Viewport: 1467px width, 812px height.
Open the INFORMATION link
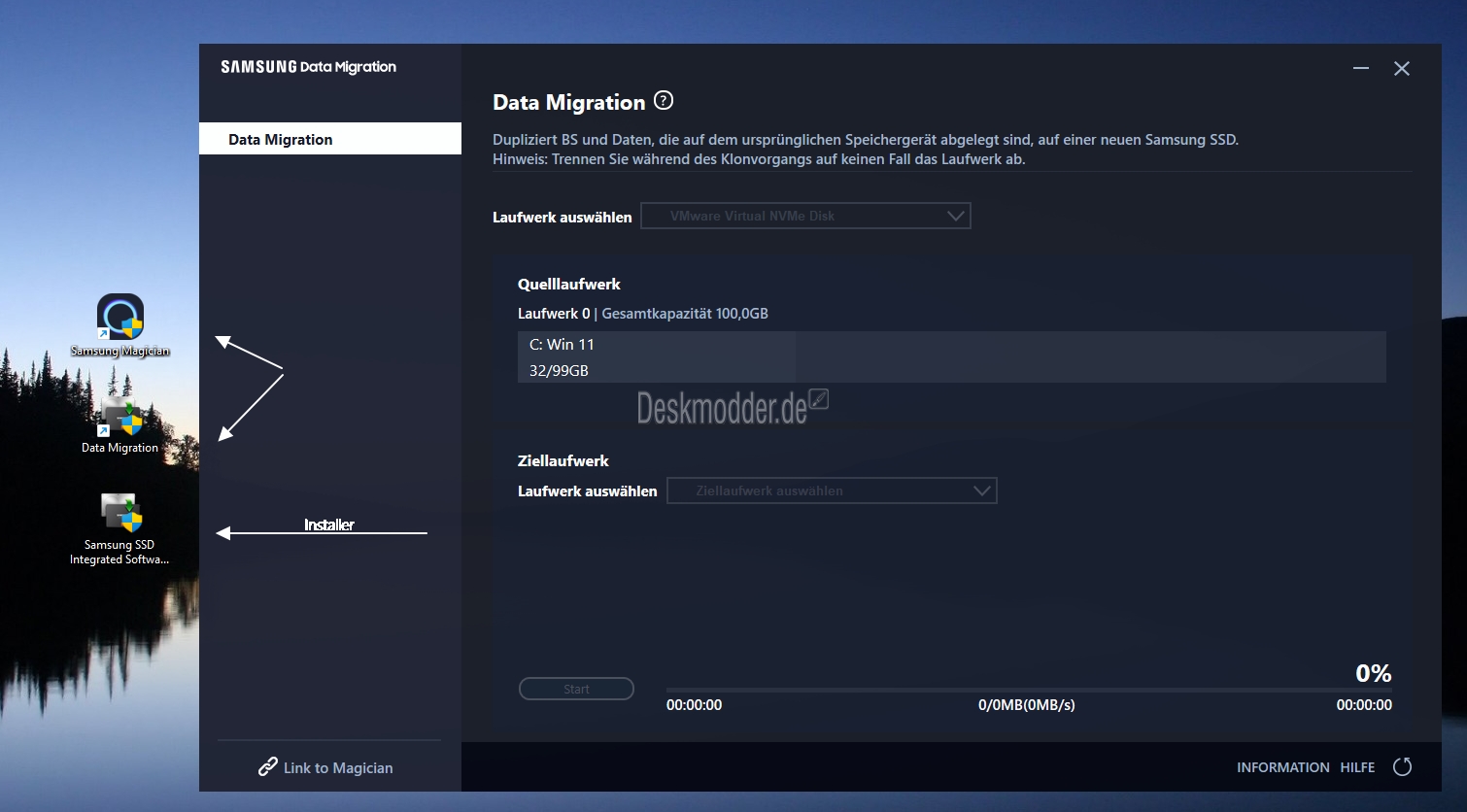pos(1282,767)
